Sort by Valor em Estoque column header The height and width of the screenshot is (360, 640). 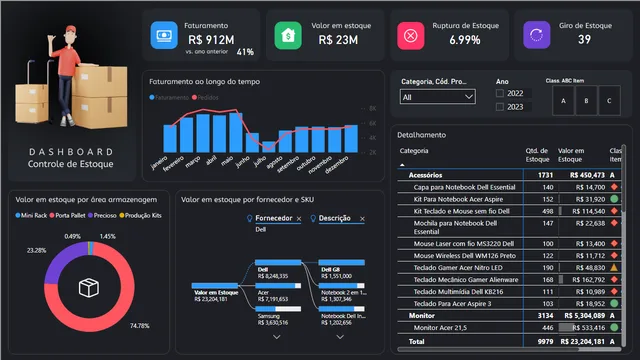(571, 155)
